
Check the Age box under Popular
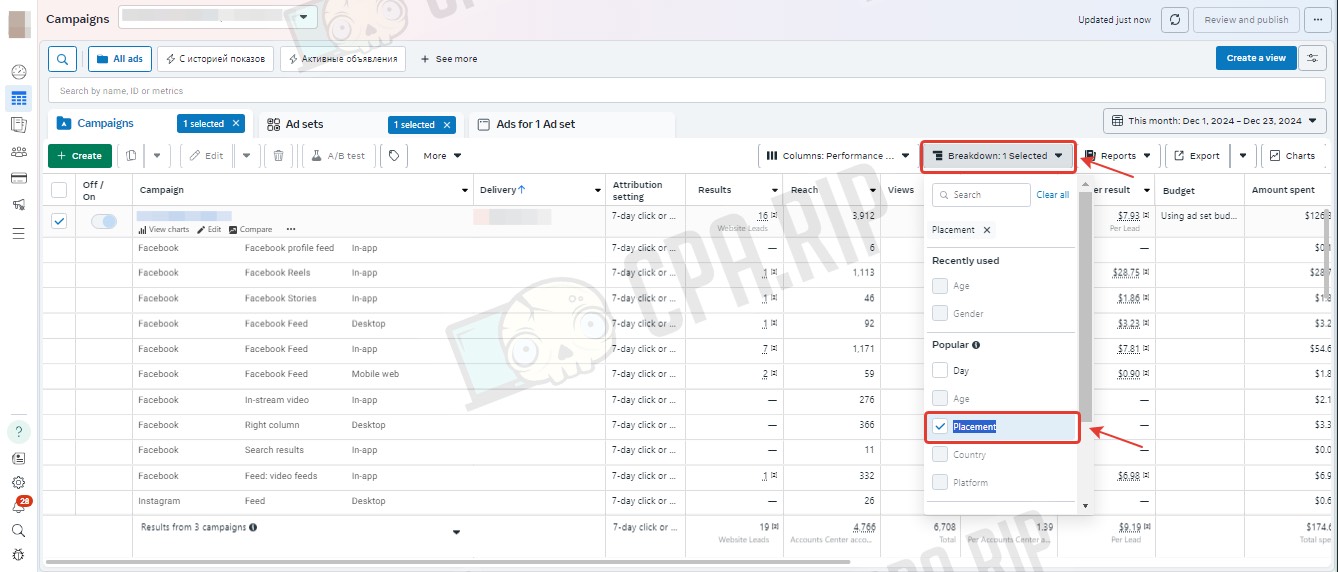(940, 398)
